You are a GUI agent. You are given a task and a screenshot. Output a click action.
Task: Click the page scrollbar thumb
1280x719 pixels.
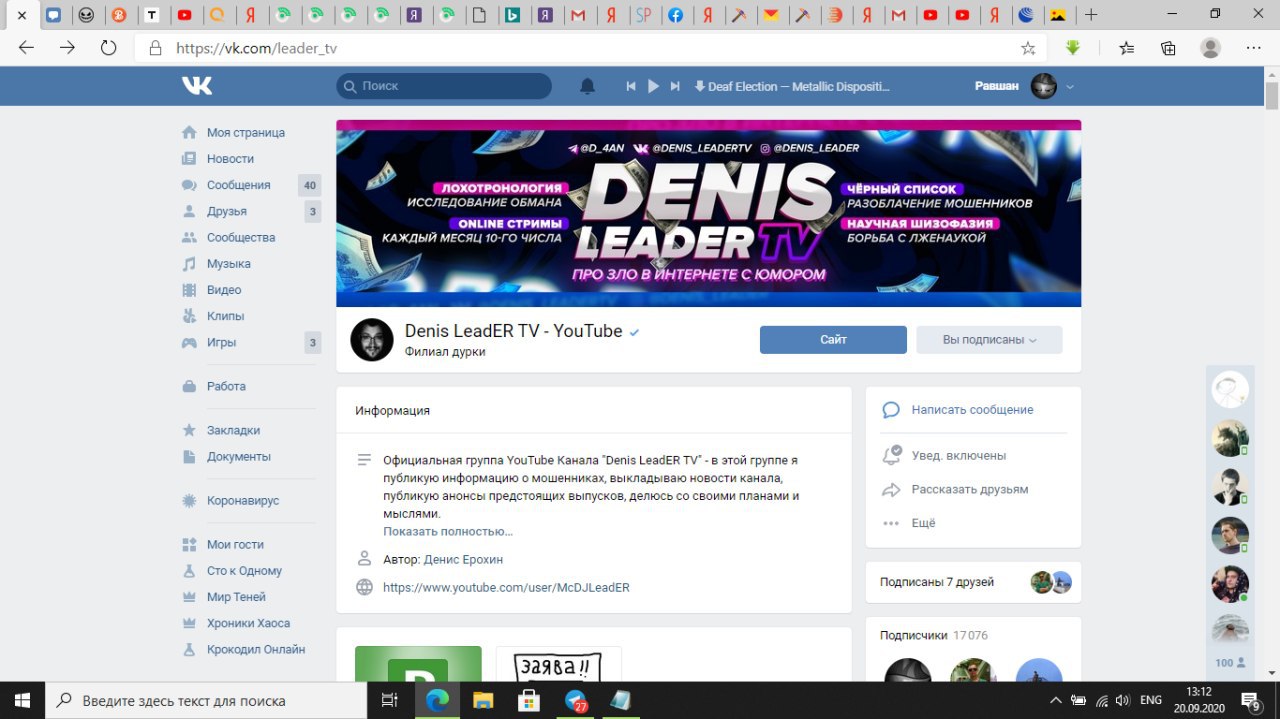(x=1272, y=95)
